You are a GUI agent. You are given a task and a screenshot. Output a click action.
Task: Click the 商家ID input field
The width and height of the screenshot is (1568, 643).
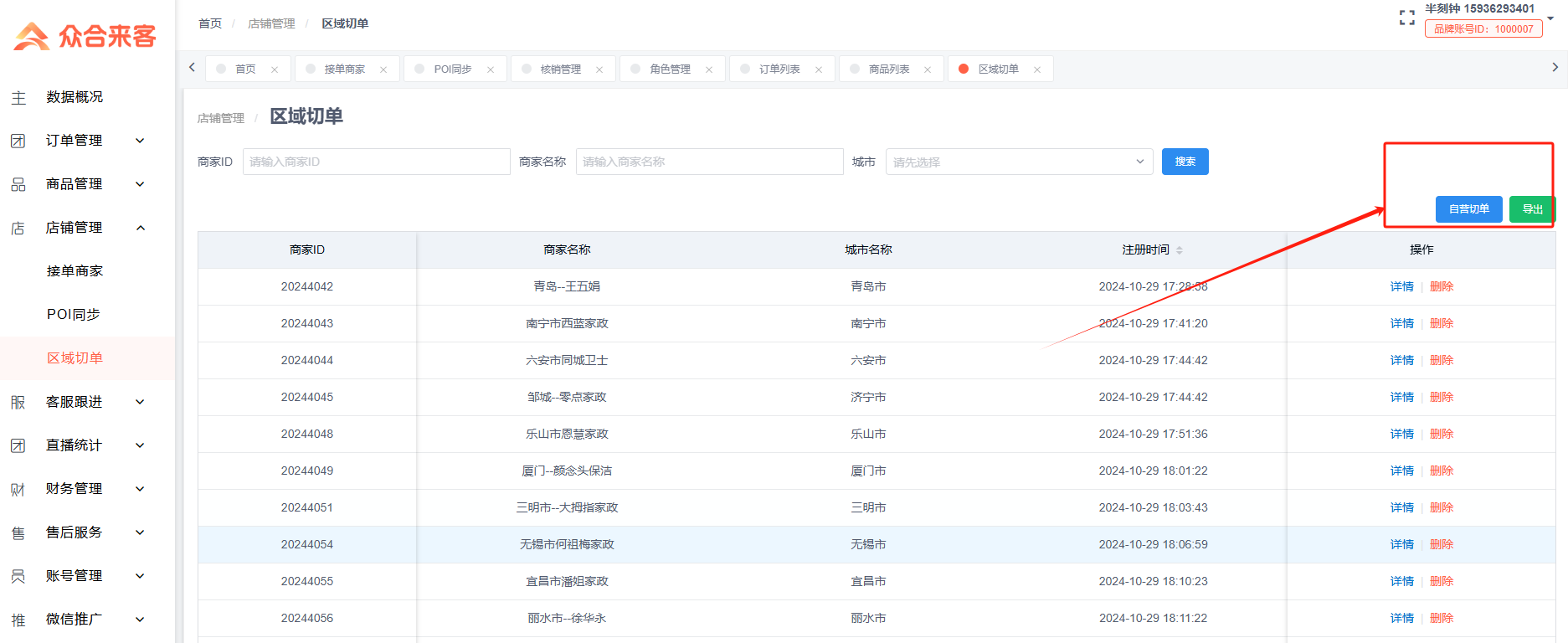(x=377, y=162)
